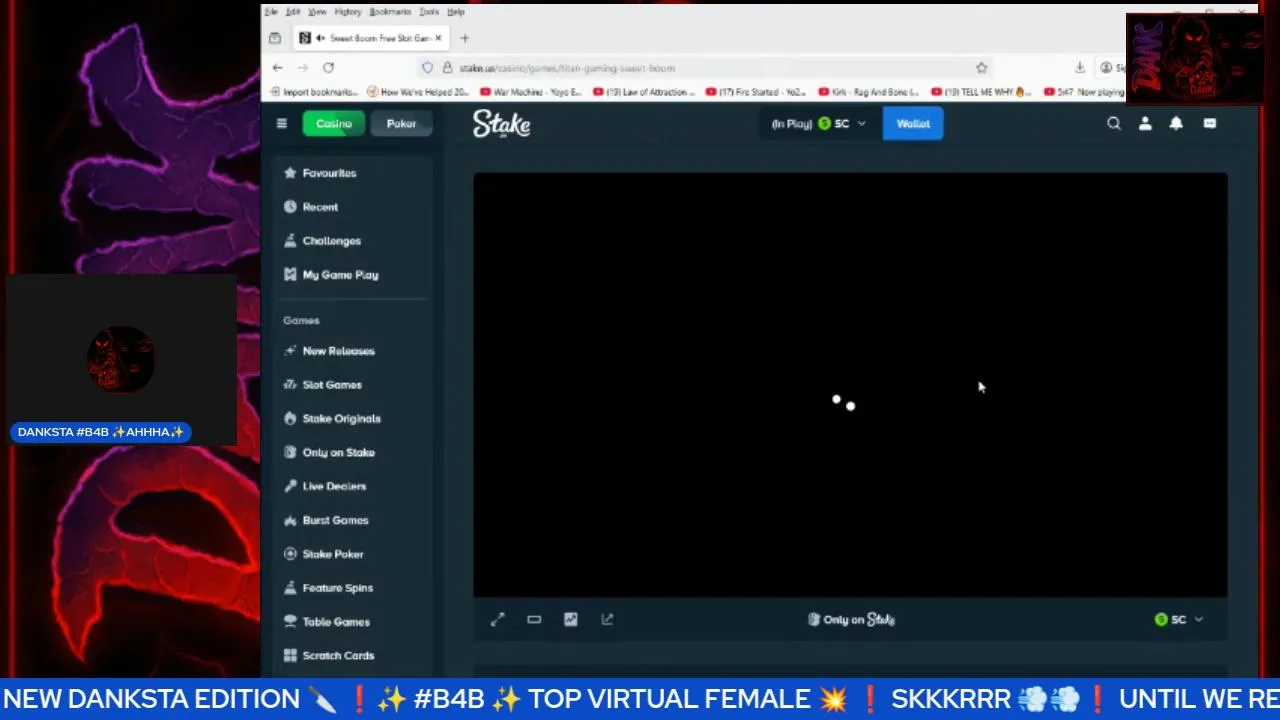
Task: Open the user profile icon
Action: pyautogui.click(x=1145, y=124)
